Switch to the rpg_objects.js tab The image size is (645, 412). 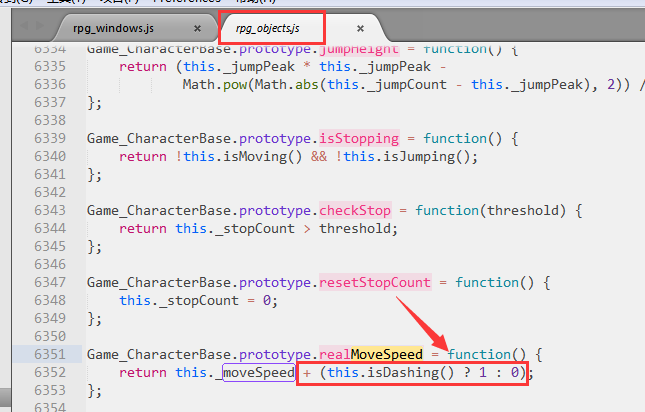coord(268,28)
